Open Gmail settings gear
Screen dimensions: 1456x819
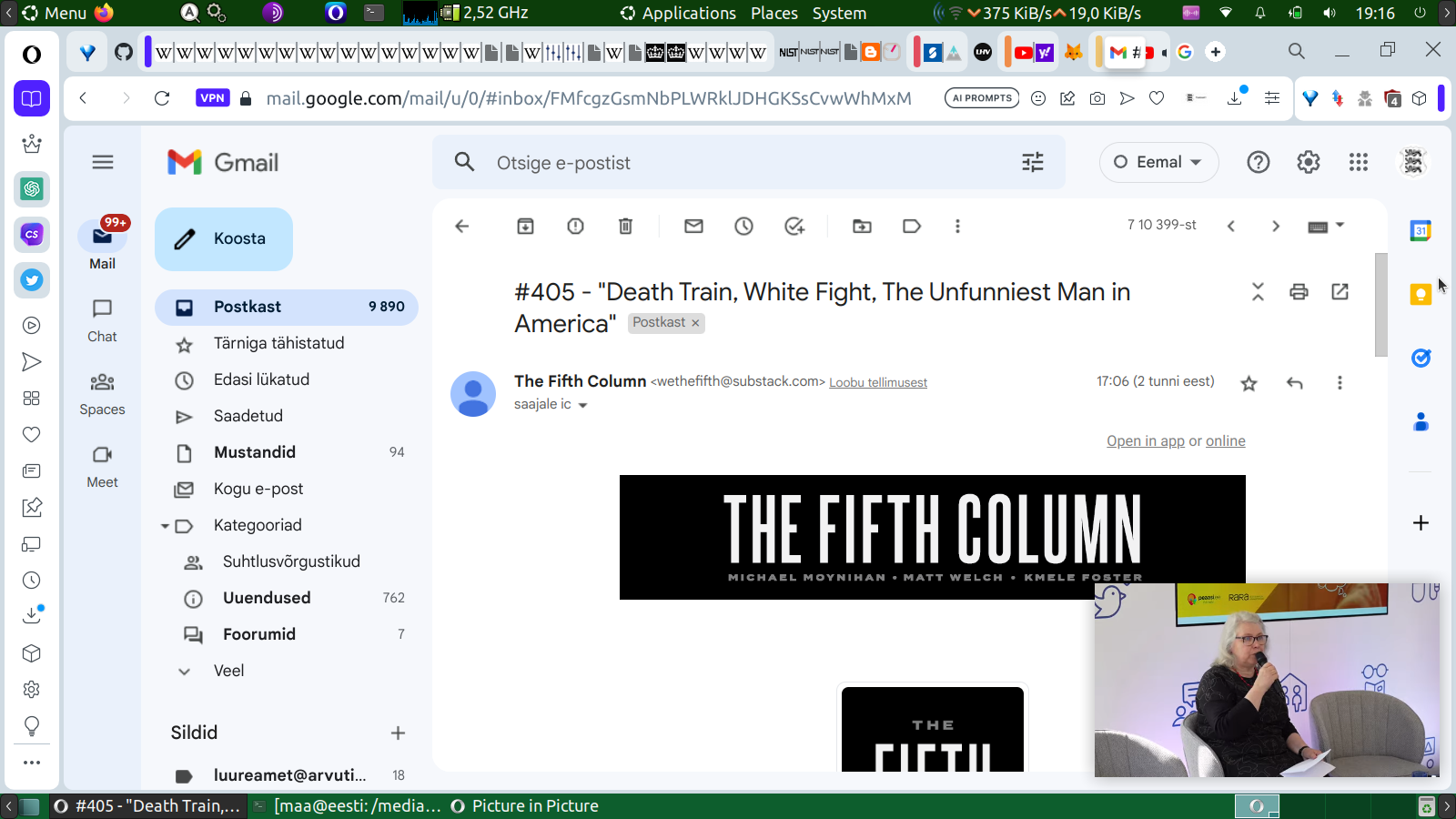click(x=1309, y=163)
